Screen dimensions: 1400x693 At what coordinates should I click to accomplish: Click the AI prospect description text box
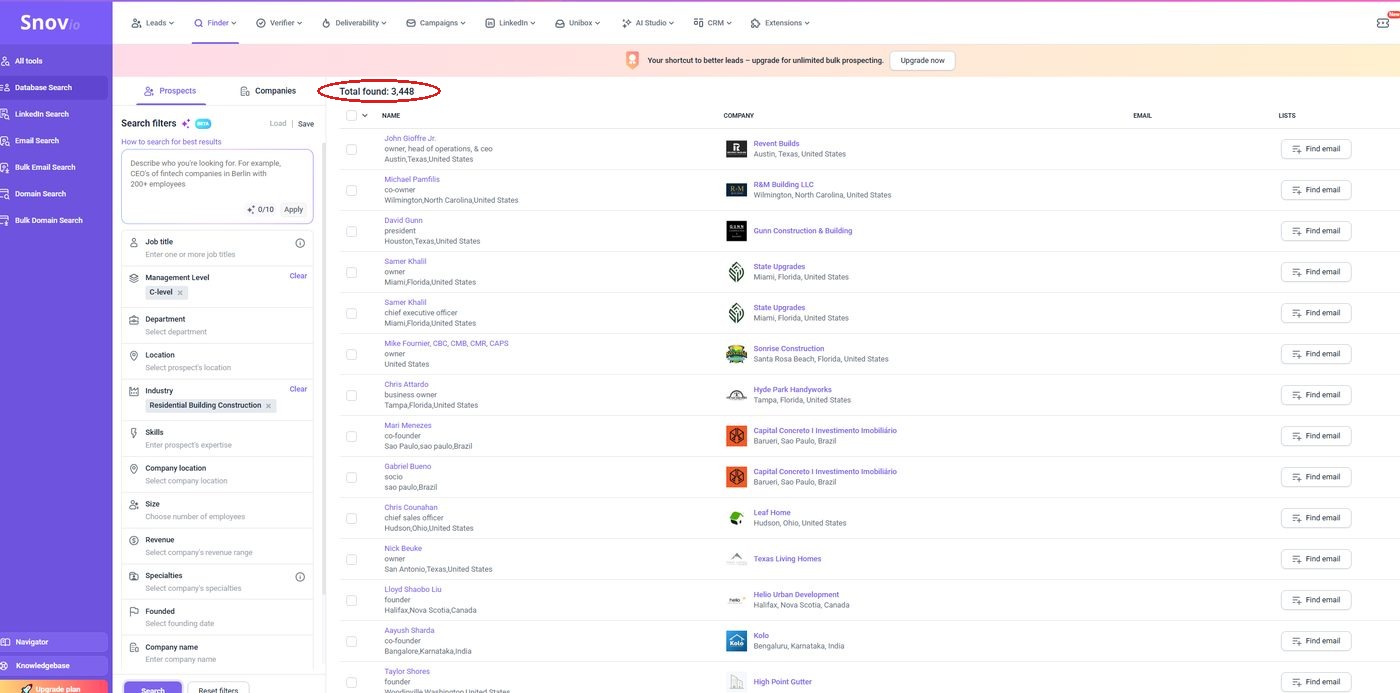click(217, 186)
